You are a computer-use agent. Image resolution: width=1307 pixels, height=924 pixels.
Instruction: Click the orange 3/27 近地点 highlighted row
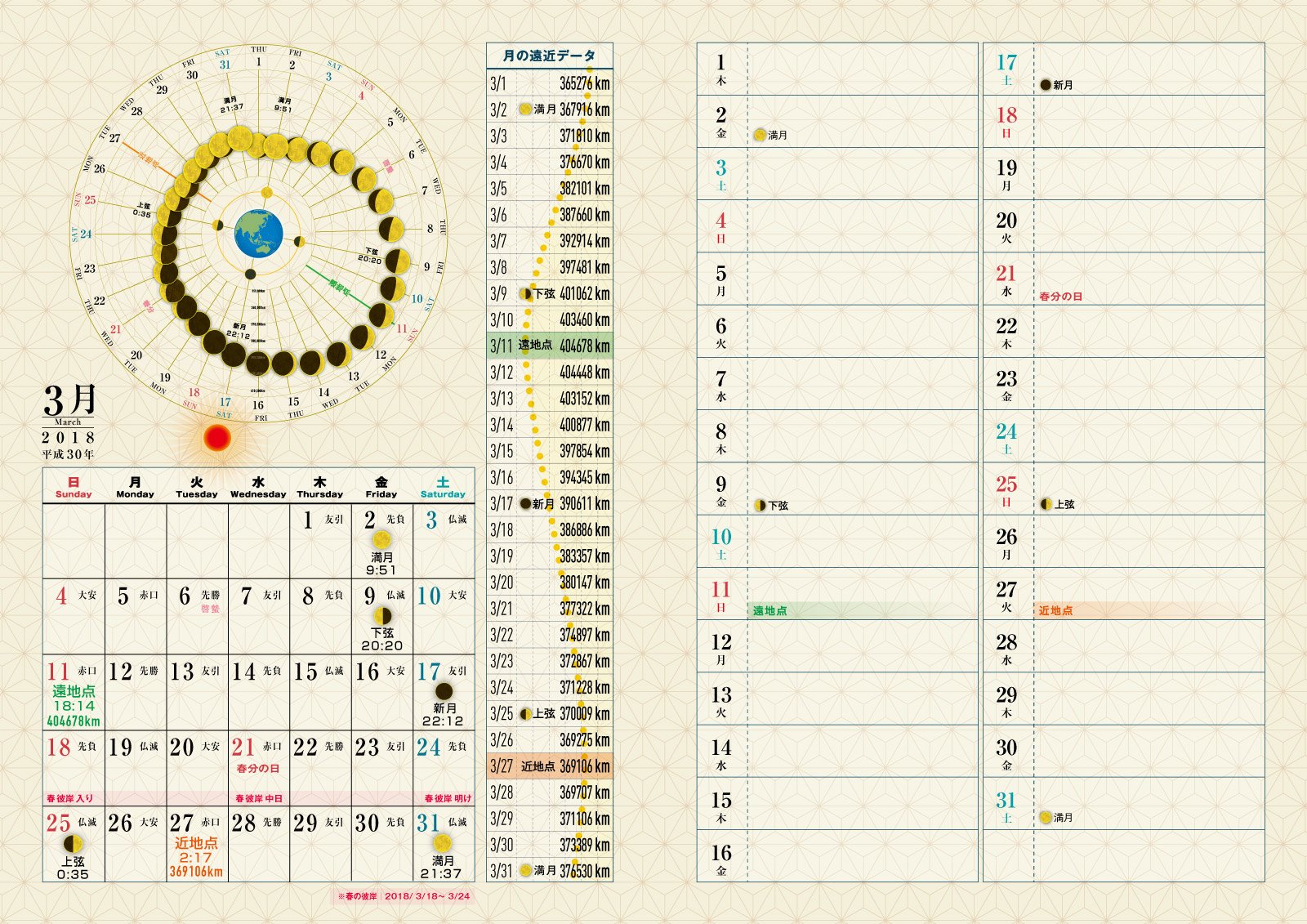pos(549,766)
